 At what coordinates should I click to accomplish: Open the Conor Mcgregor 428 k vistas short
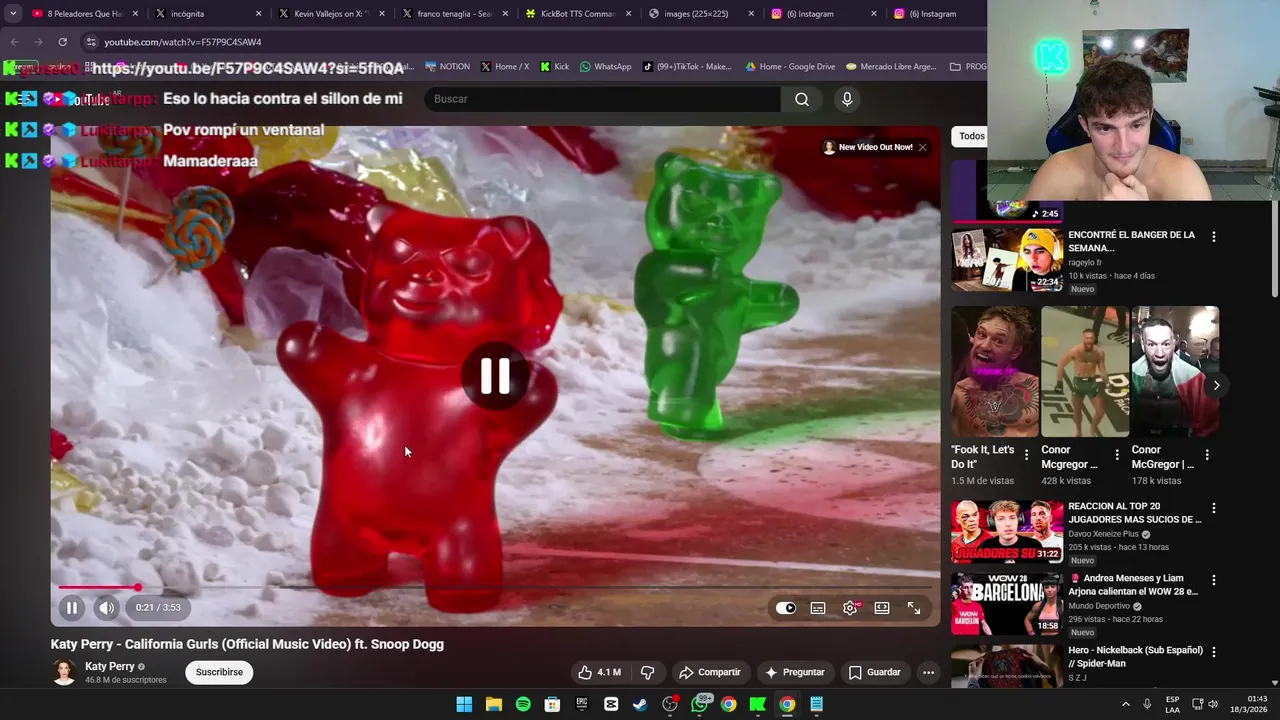(1085, 372)
